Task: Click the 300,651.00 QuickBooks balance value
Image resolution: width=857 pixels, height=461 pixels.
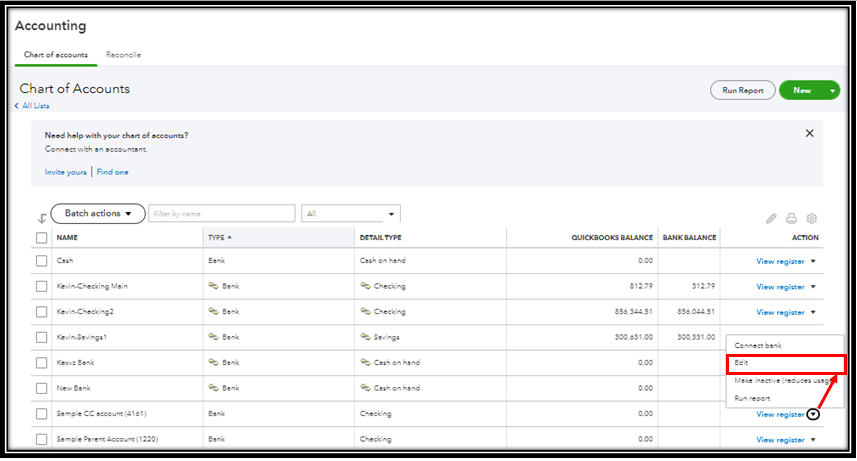Action: coord(633,337)
